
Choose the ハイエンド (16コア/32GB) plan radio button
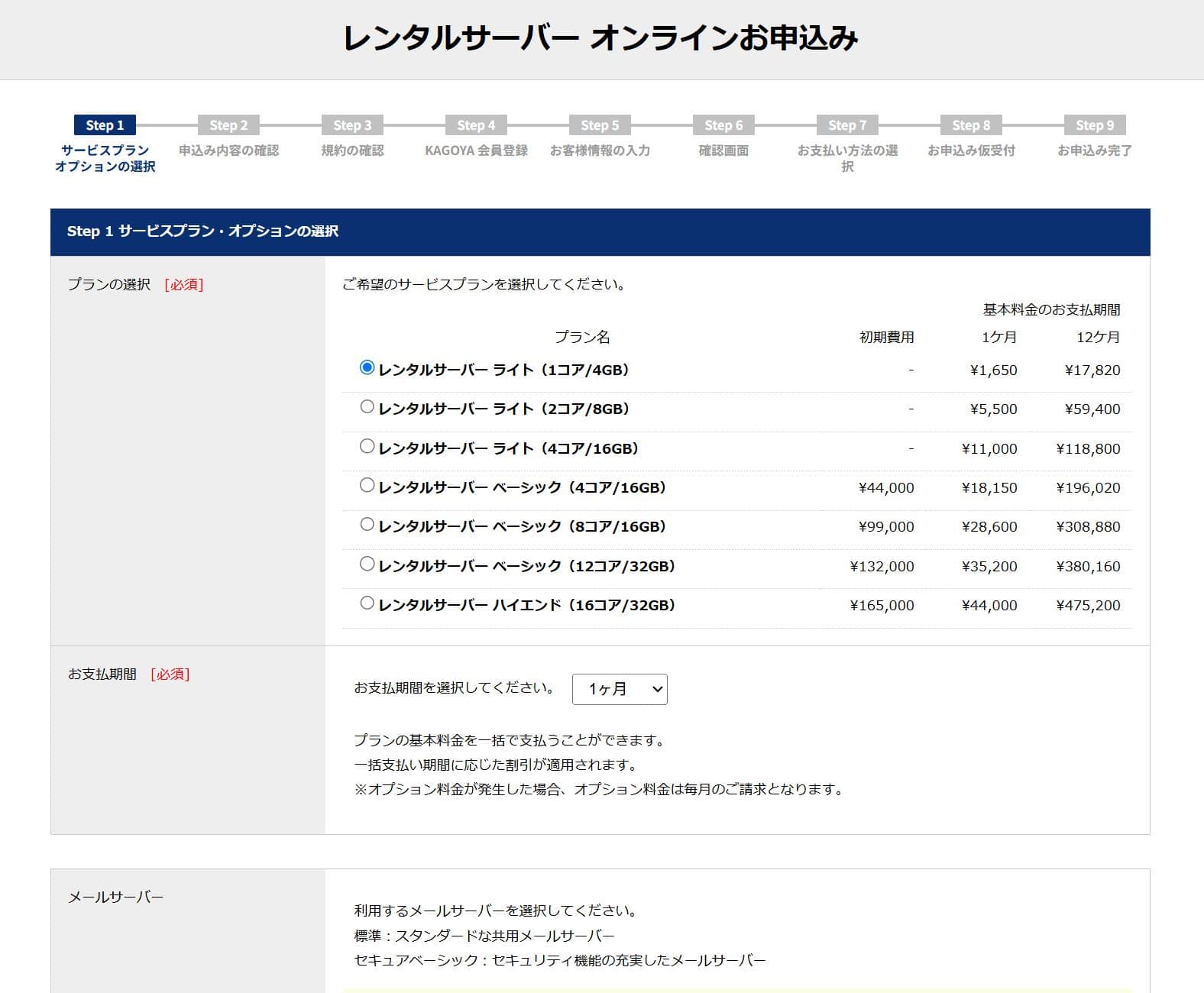(x=367, y=603)
